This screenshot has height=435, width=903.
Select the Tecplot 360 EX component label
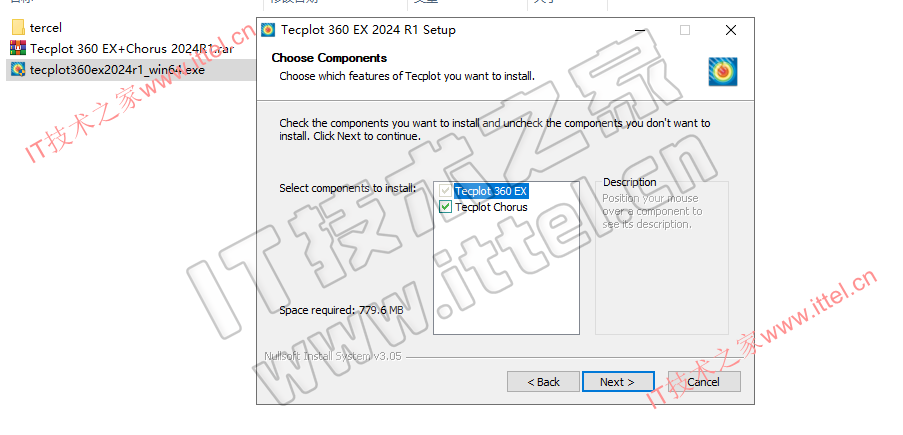coord(491,191)
